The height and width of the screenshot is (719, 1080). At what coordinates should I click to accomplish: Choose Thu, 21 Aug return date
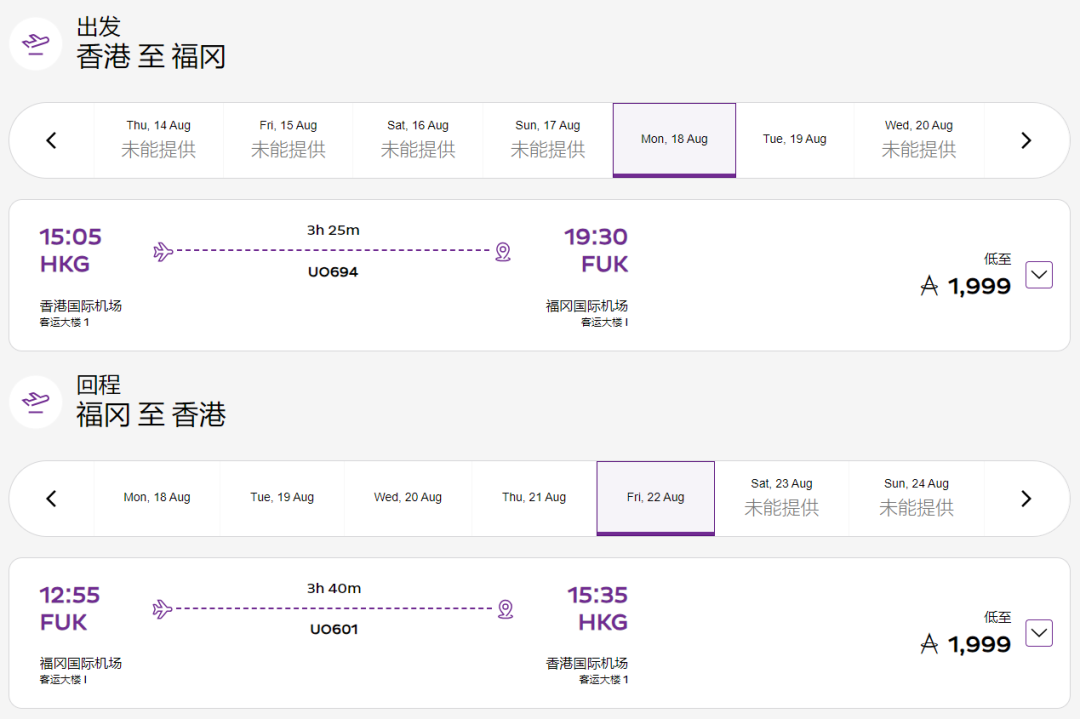tap(534, 498)
